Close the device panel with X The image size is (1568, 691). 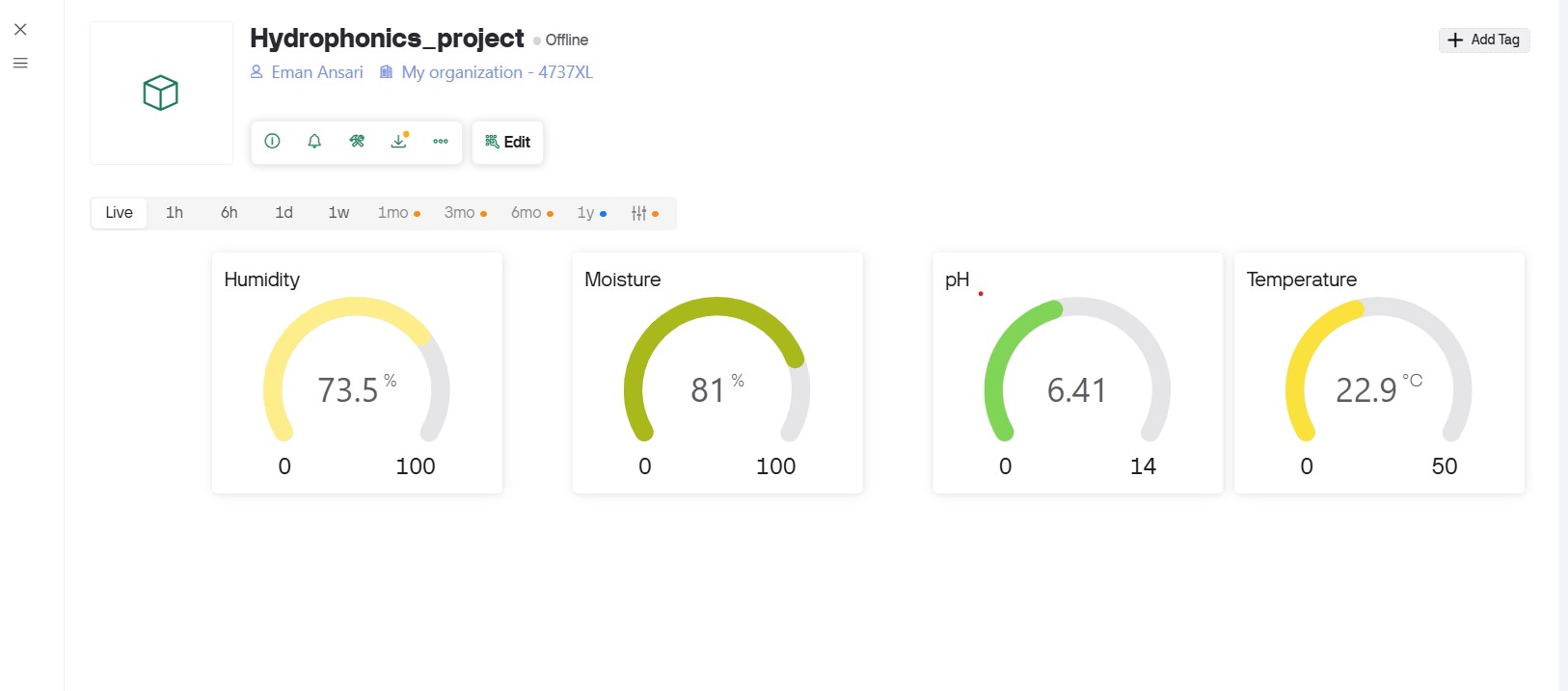pyautogui.click(x=20, y=30)
